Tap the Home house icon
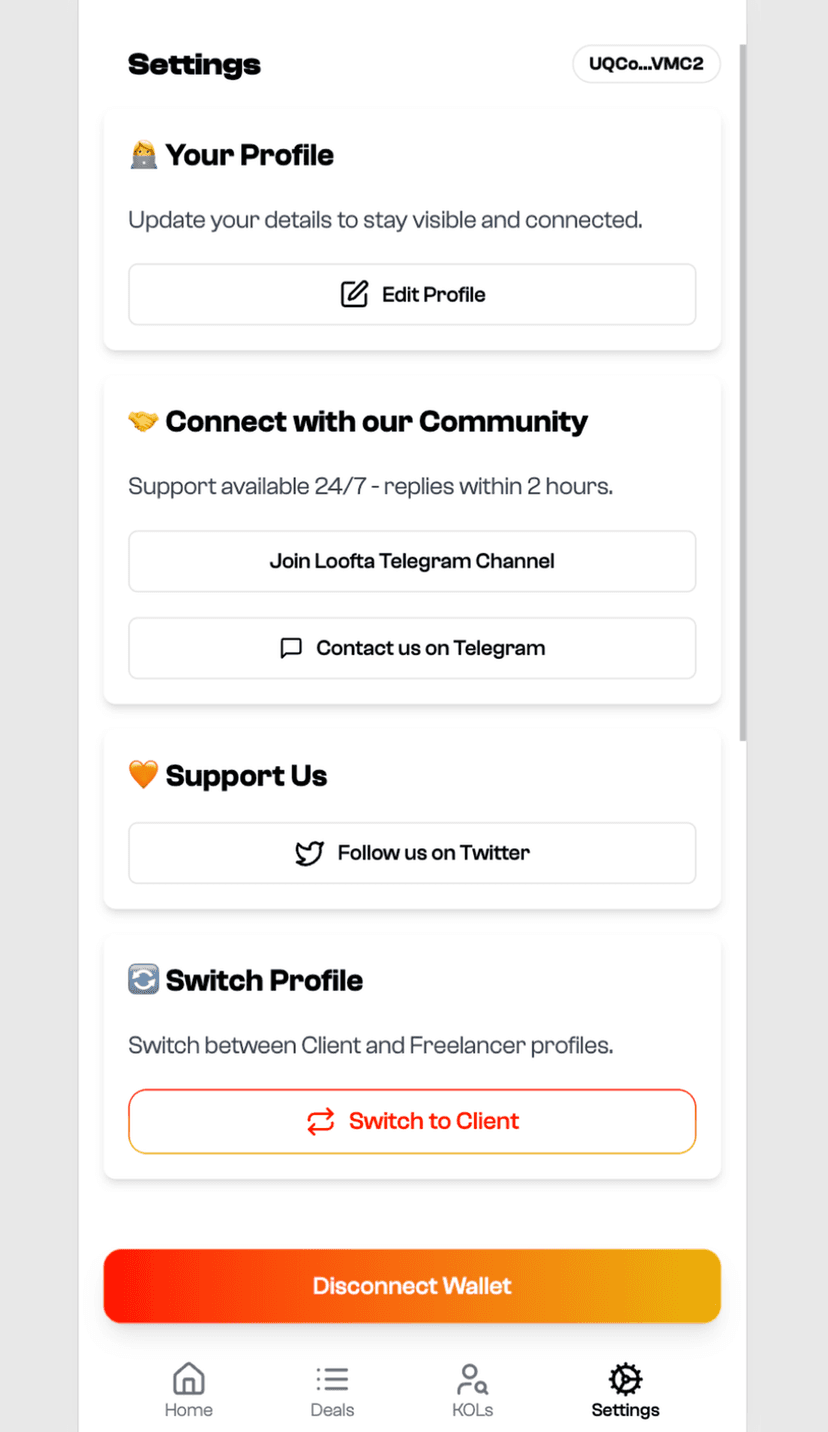 coord(188,1379)
